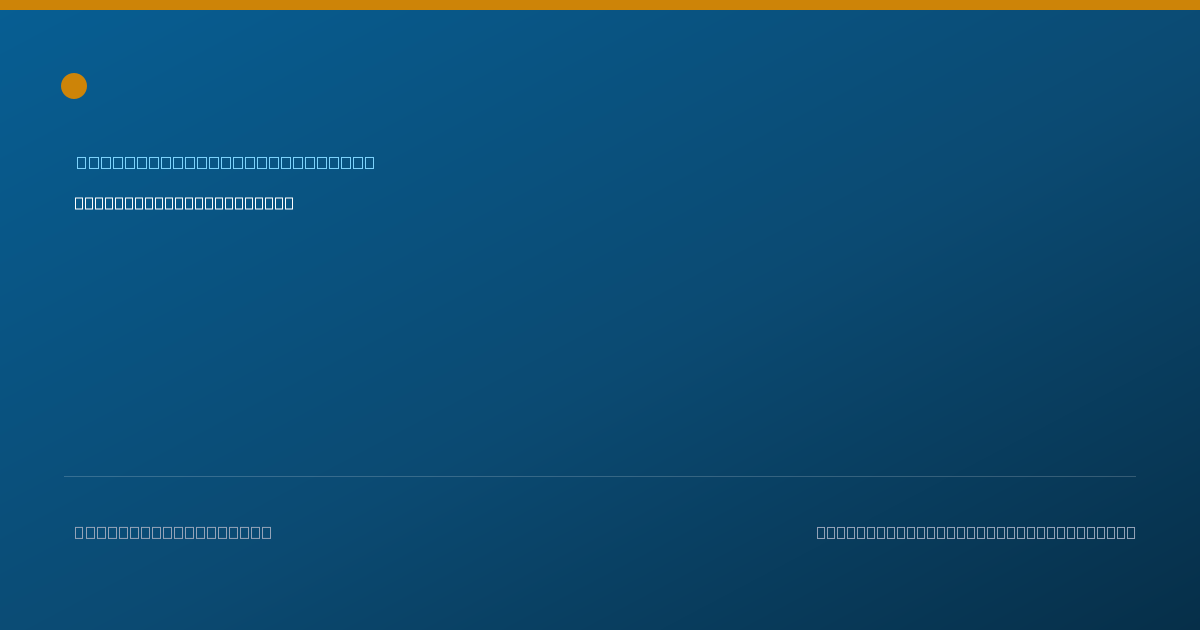
Task: Select the white text line under the subtitle
Action: [184, 203]
